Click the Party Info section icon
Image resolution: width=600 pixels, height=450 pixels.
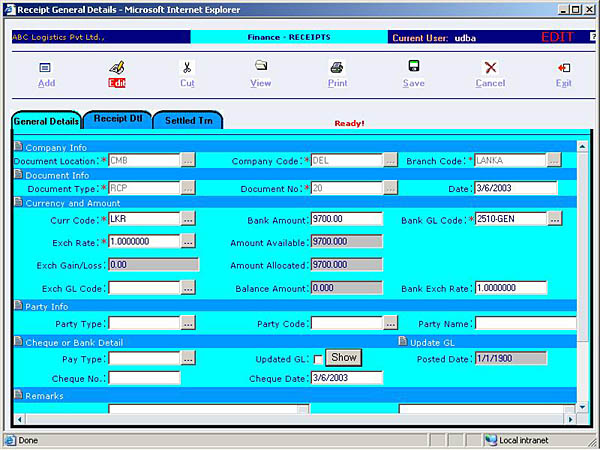coord(18,305)
